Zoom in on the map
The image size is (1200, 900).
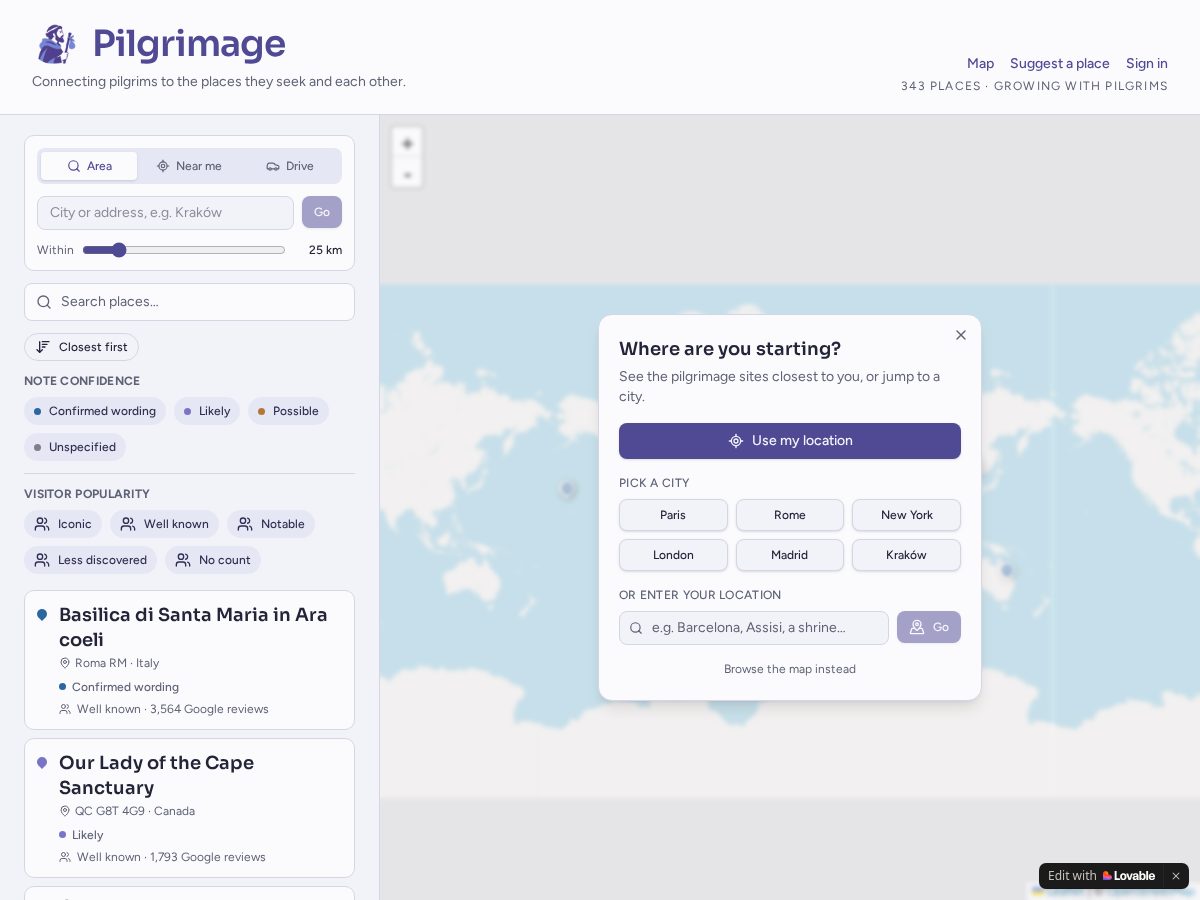tap(407, 144)
